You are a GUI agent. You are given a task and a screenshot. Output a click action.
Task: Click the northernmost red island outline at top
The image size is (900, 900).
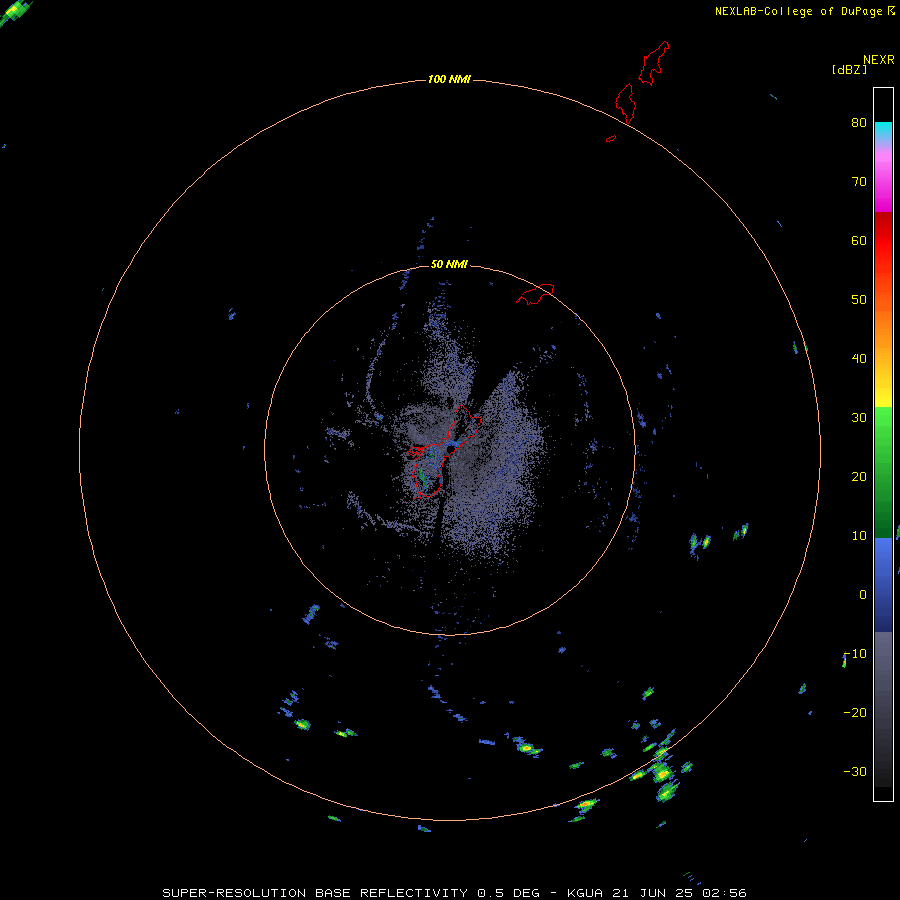654,63
